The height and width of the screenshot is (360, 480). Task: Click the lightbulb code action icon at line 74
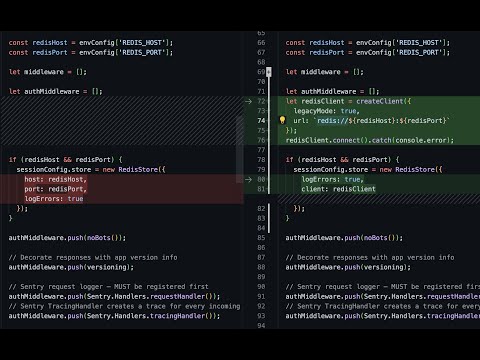coord(282,120)
